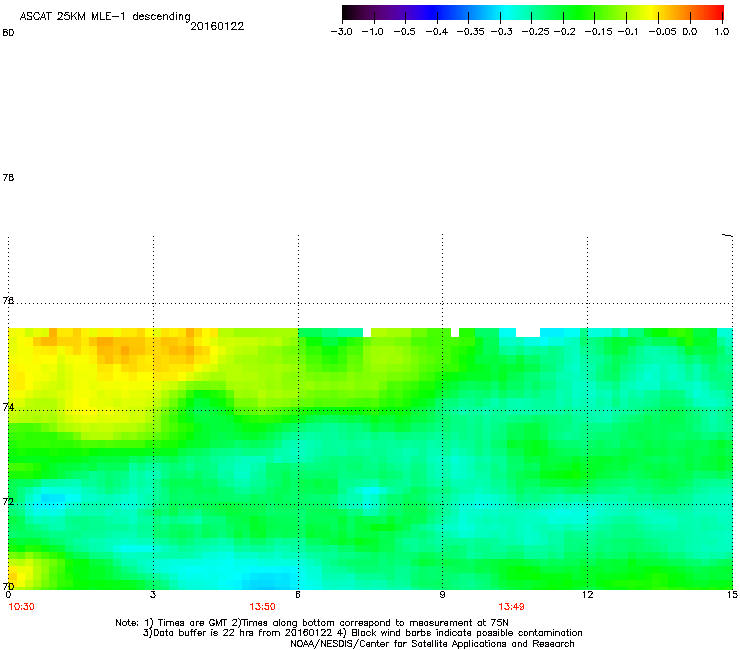Click the latitude label 72
The image size is (740, 650).
click(x=8, y=501)
